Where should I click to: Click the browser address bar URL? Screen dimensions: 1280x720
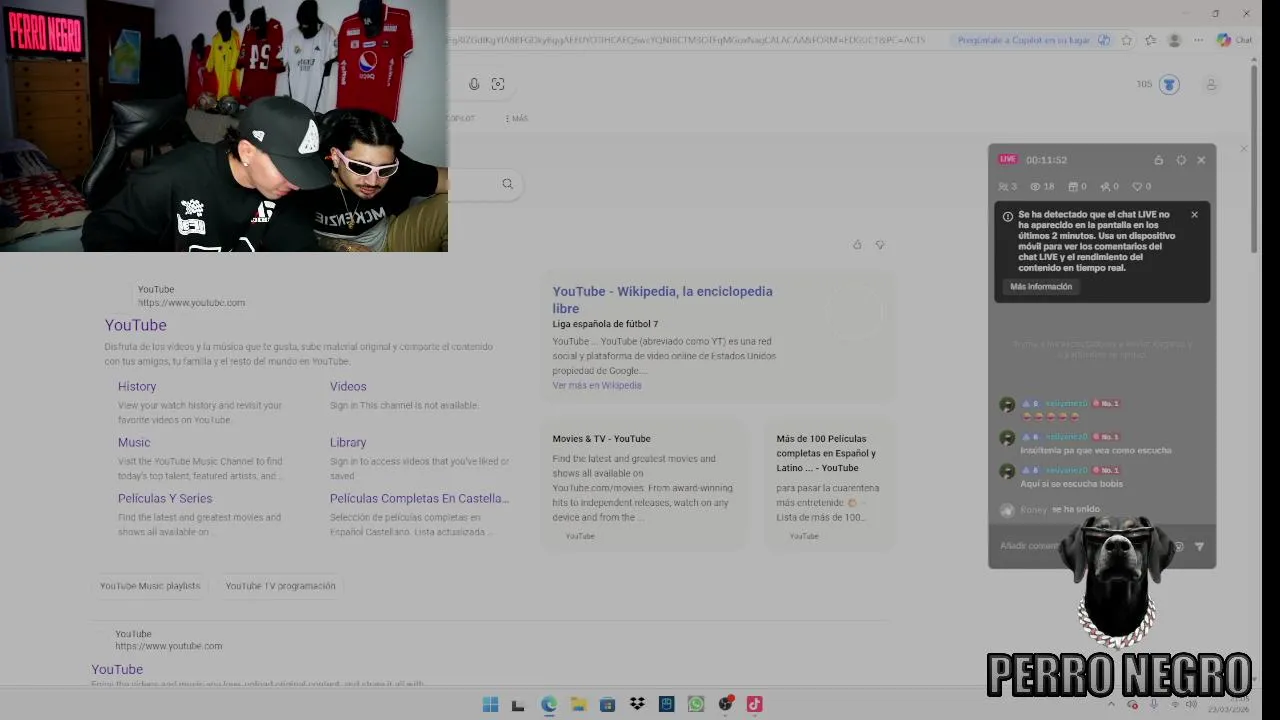(x=686, y=40)
